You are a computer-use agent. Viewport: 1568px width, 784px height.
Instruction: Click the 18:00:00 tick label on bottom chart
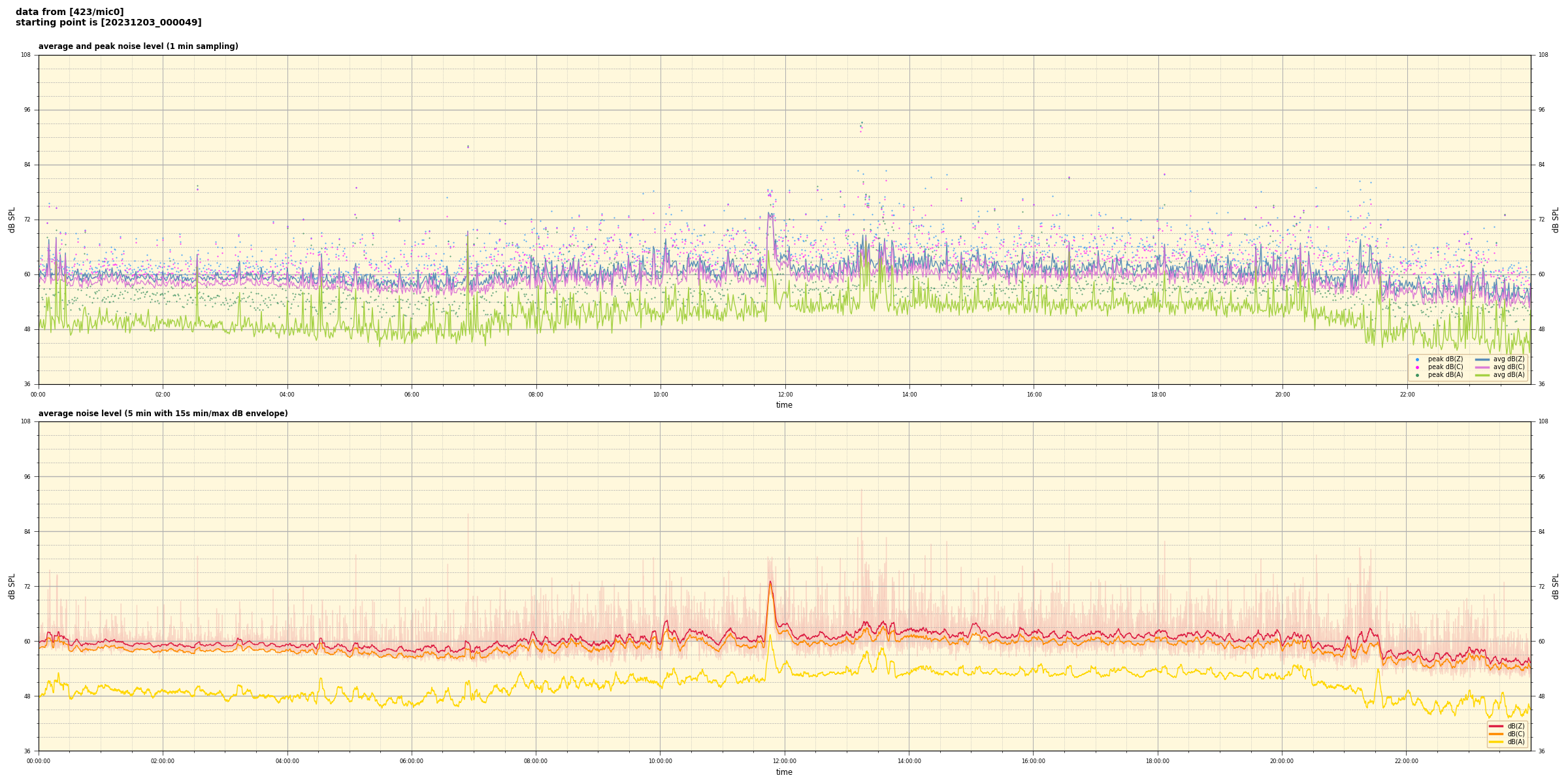[1158, 761]
